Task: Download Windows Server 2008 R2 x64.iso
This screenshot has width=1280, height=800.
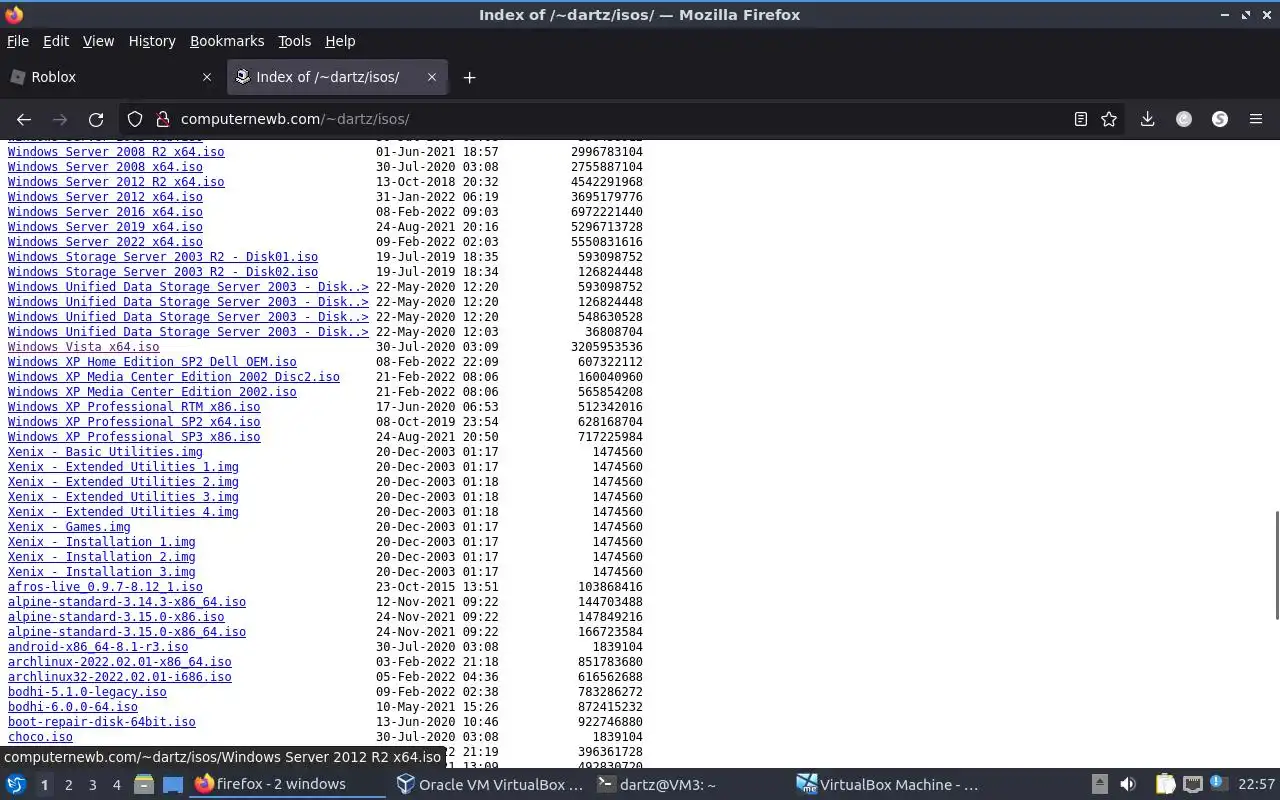Action: click(x=116, y=152)
